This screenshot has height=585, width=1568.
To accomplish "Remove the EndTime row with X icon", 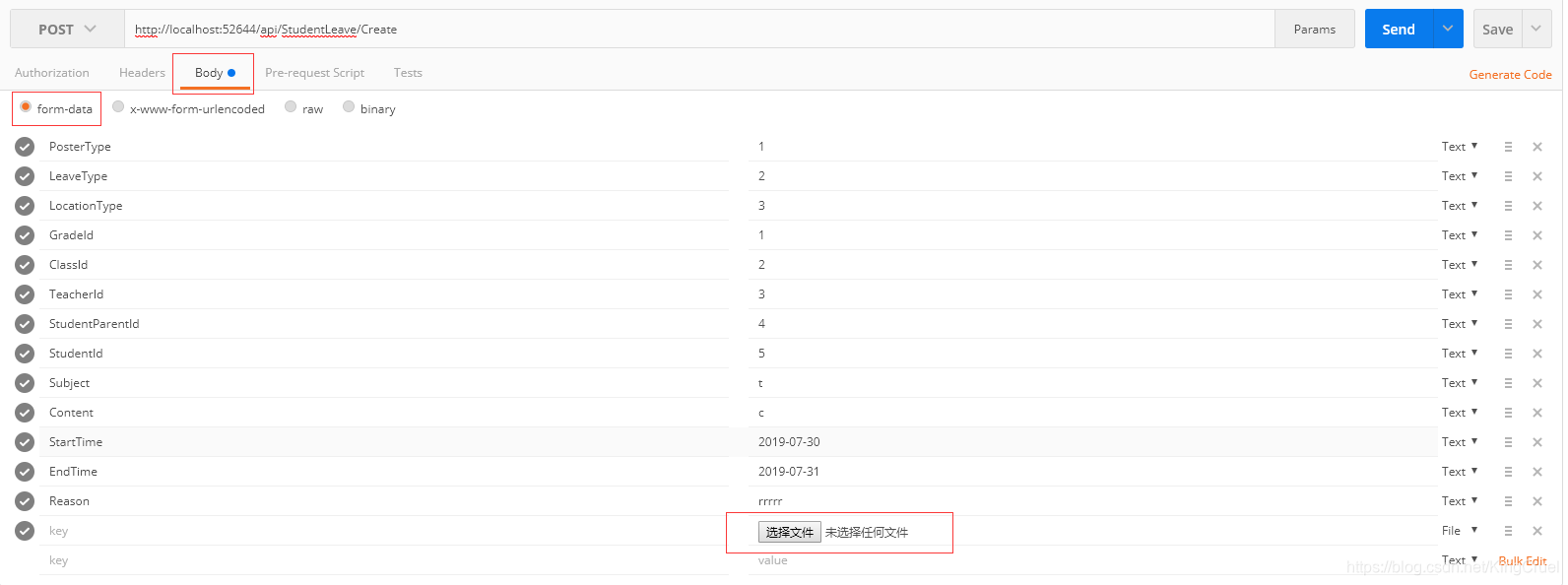I will (1536, 472).
